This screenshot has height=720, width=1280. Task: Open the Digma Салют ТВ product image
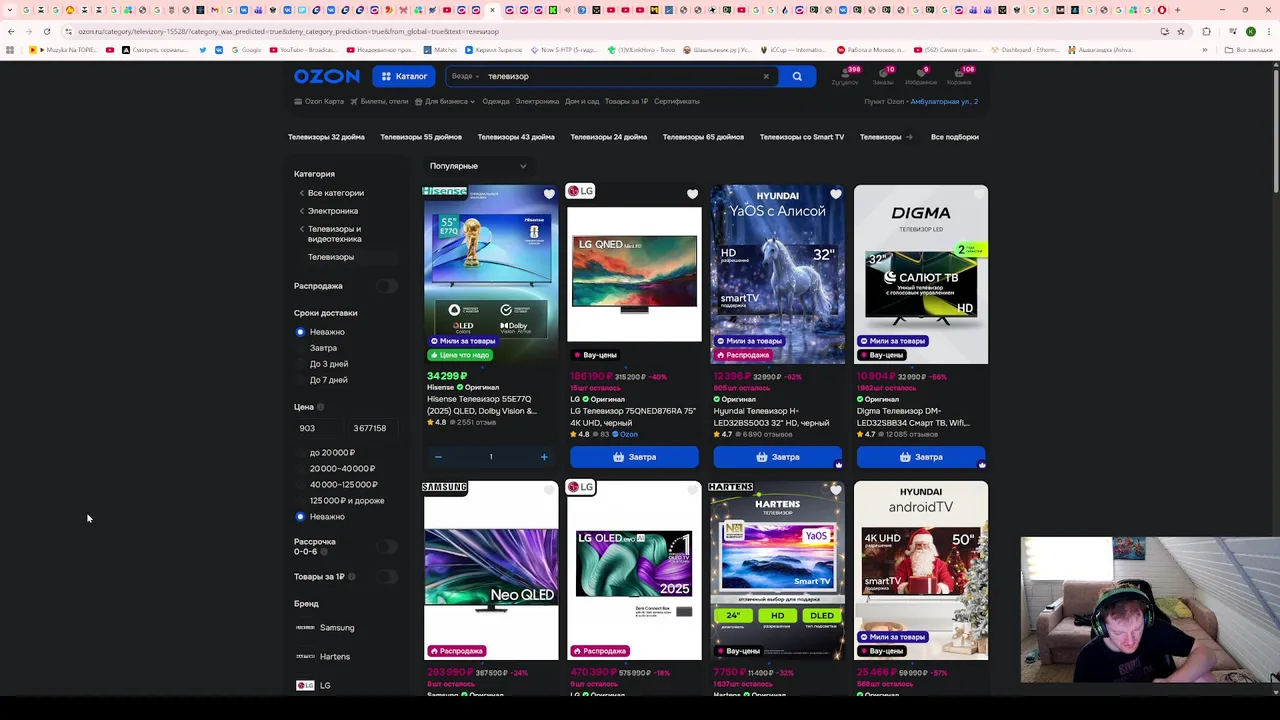pos(921,274)
